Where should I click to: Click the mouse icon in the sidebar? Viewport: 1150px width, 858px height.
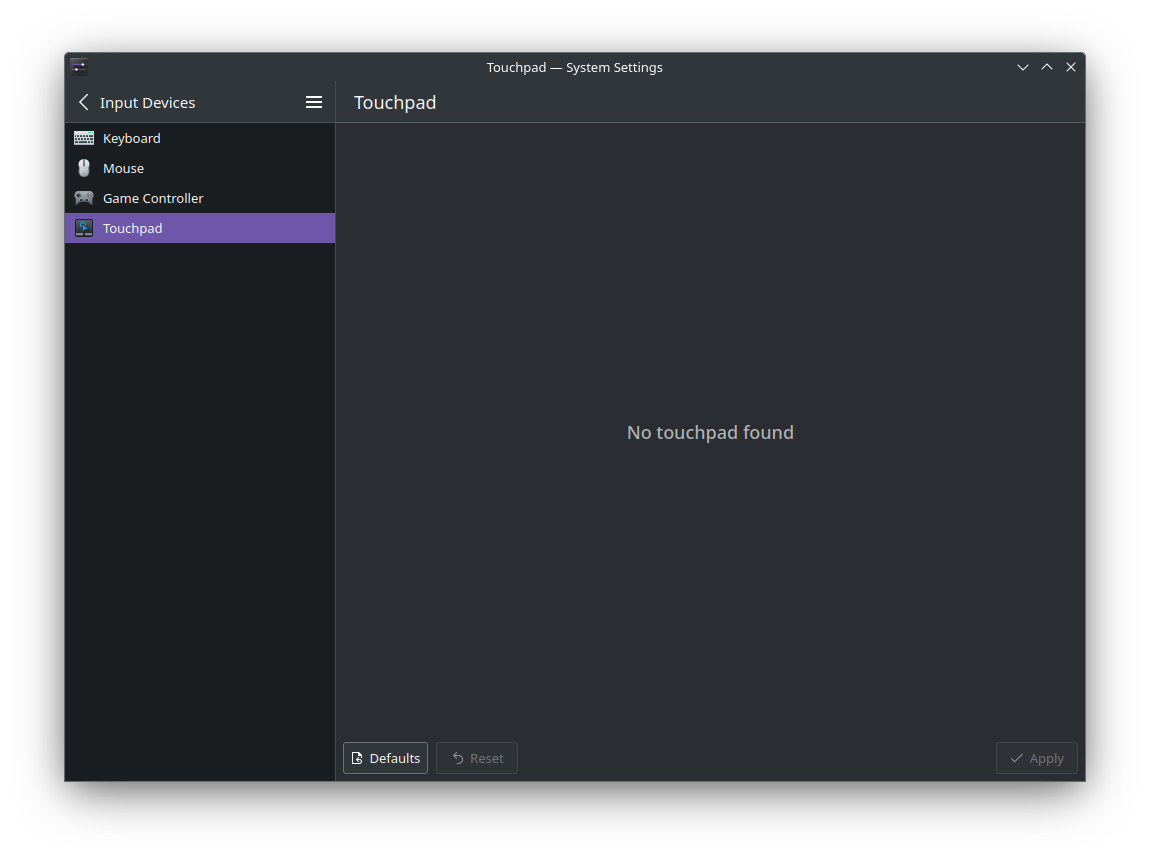point(84,168)
